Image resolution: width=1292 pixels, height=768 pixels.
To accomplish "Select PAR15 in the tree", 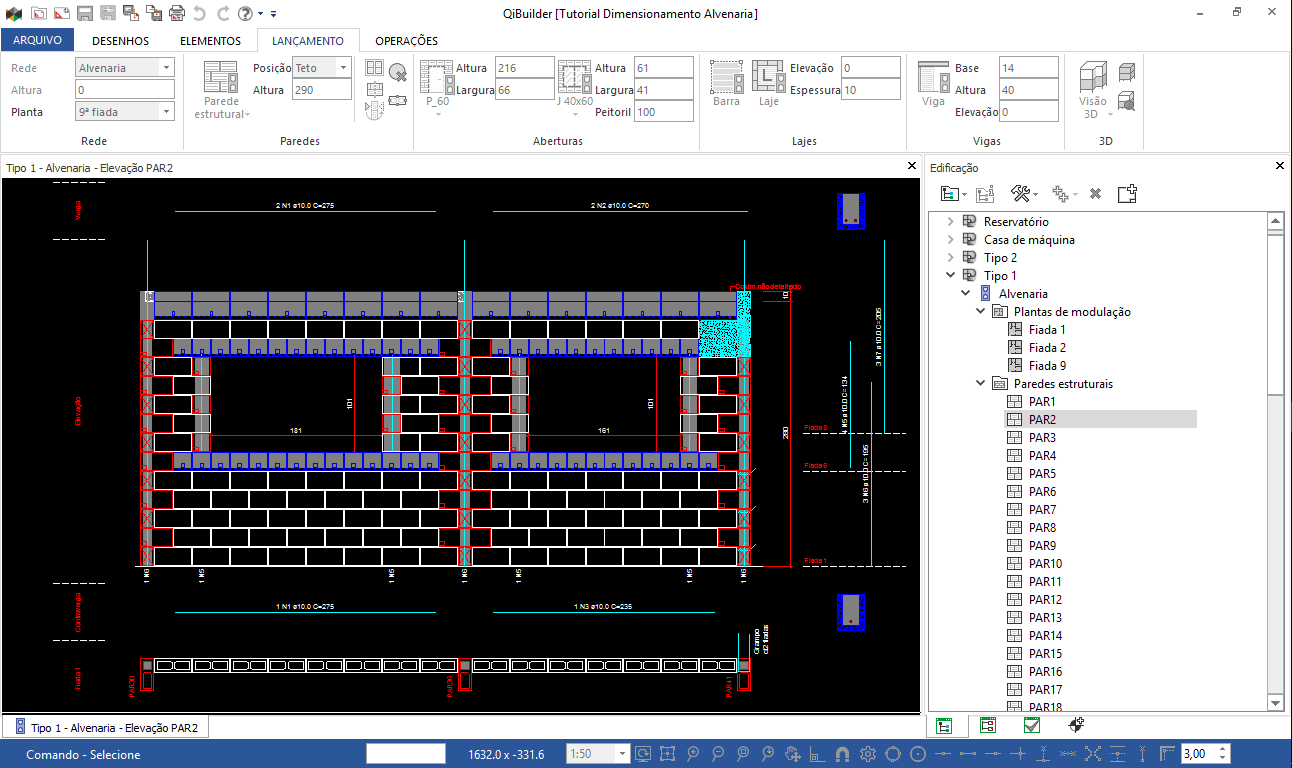I will pos(1045,654).
